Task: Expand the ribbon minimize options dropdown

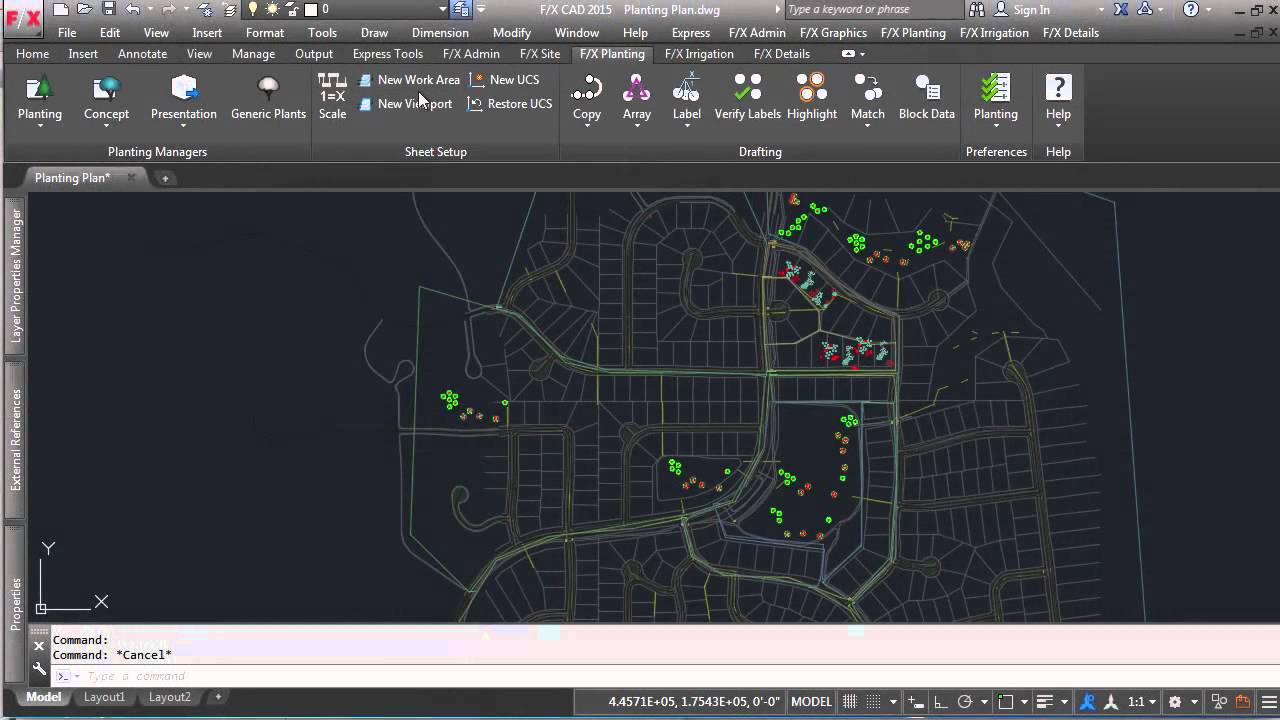Action: click(862, 54)
